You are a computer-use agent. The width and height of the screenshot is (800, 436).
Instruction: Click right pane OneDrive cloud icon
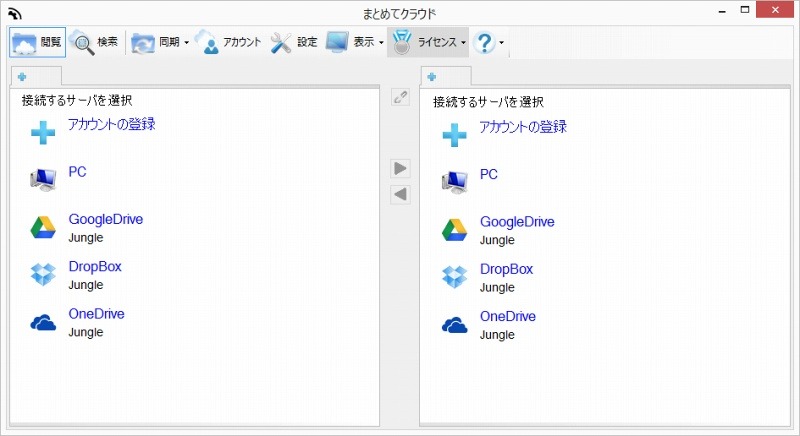click(454, 325)
